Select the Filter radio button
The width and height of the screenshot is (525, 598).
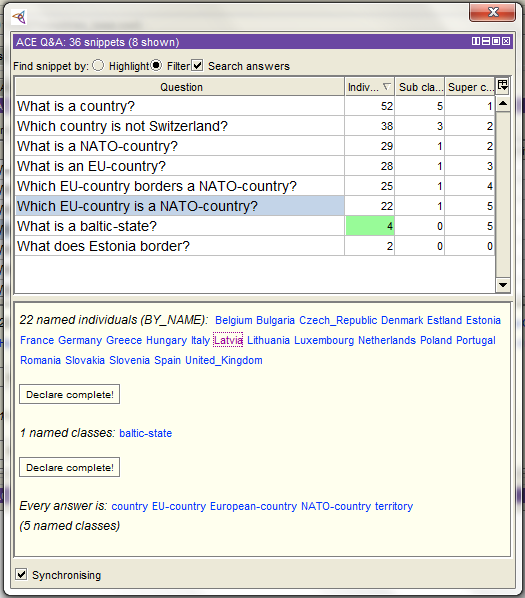pyautogui.click(x=156, y=66)
